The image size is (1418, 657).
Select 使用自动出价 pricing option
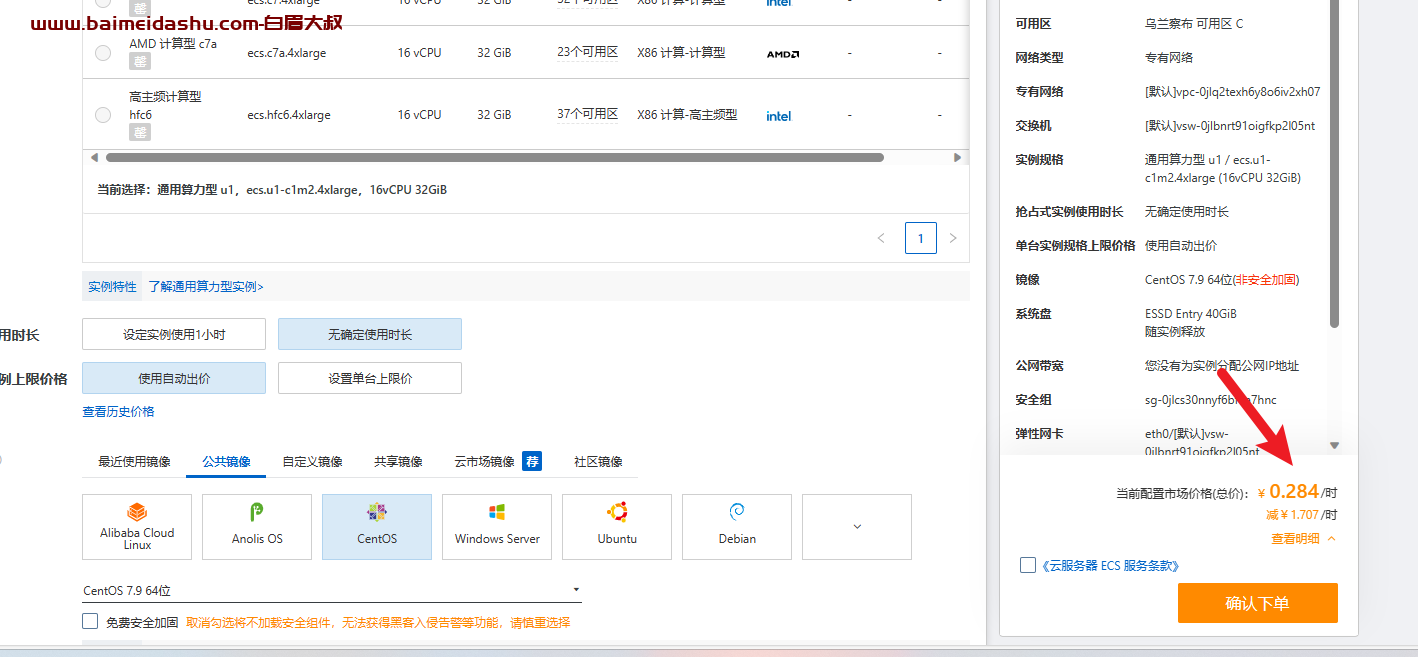(174, 378)
